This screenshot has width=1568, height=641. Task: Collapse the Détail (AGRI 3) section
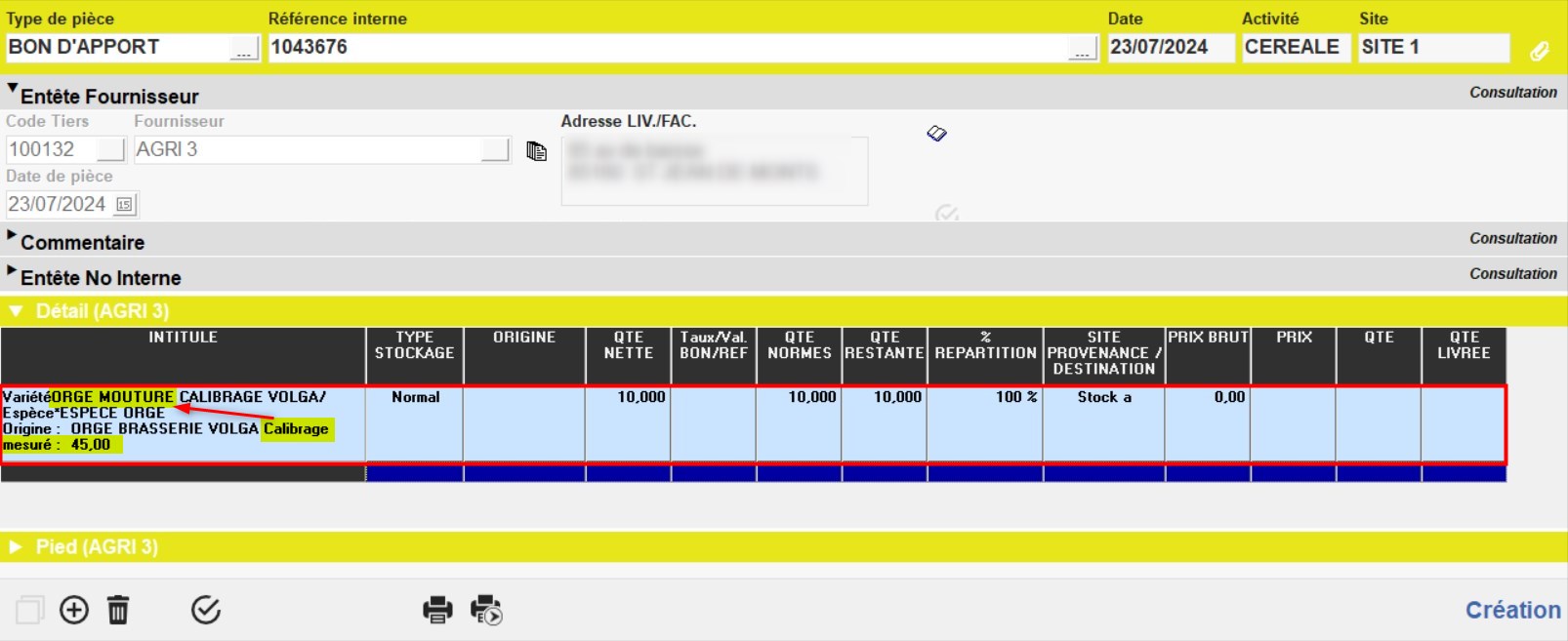pos(16,311)
